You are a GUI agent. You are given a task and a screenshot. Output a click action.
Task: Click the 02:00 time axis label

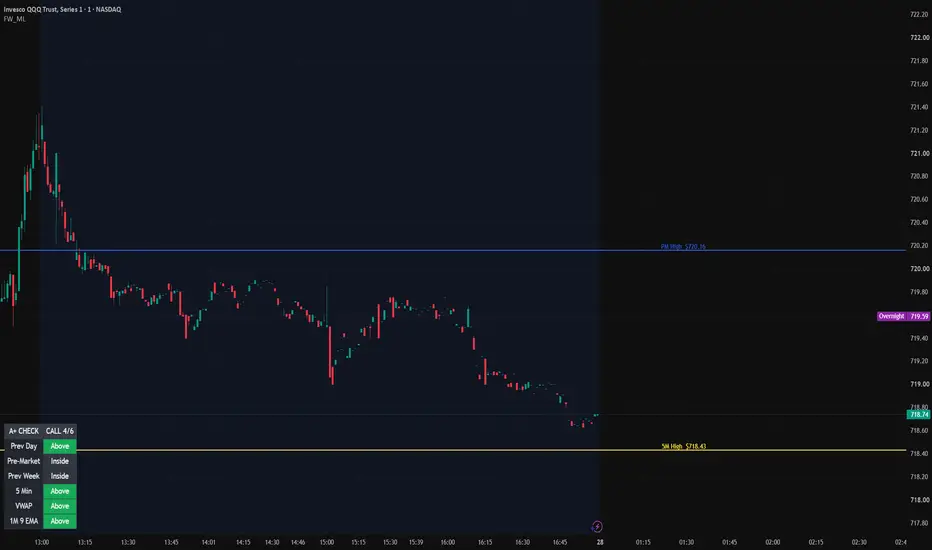pyautogui.click(x=773, y=542)
